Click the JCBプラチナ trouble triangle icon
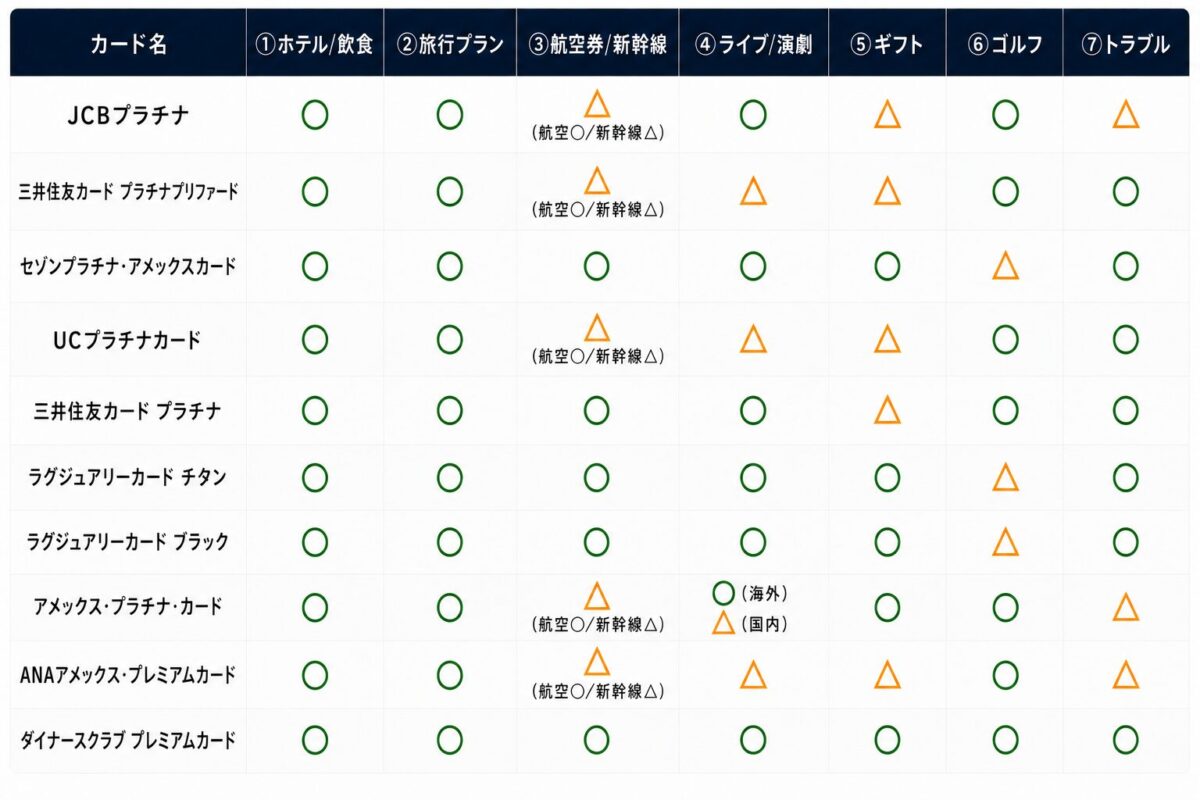The image size is (1200, 800). pos(1126,115)
